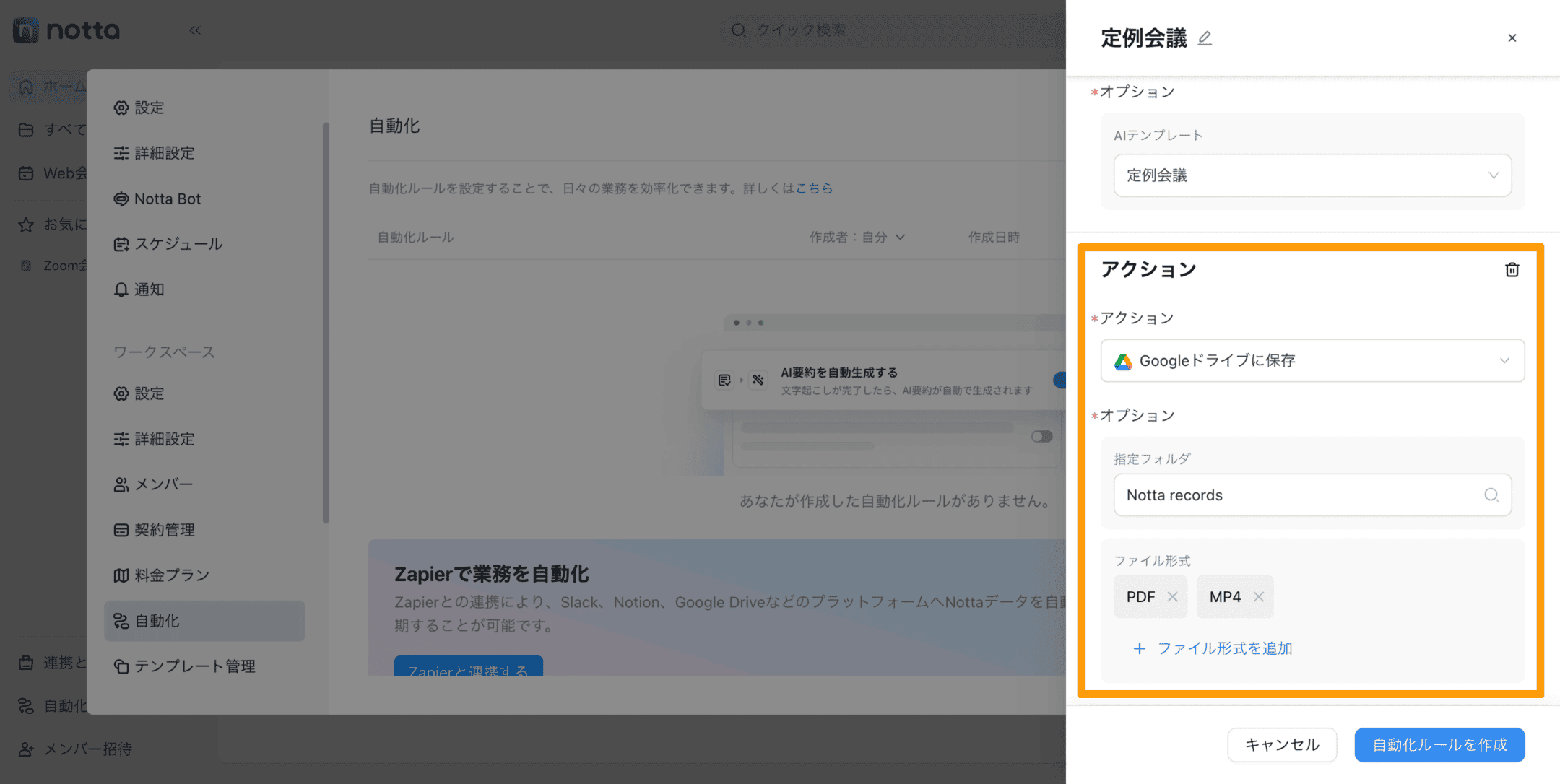Click the Notta records folder field
Screen dimensions: 1560x784
pyautogui.click(x=1312, y=495)
